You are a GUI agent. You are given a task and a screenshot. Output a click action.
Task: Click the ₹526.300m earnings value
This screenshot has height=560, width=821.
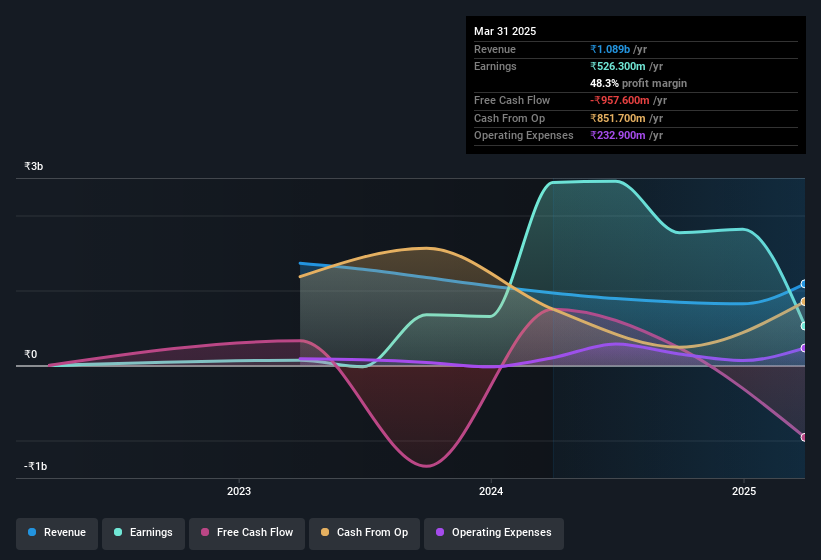coord(618,66)
